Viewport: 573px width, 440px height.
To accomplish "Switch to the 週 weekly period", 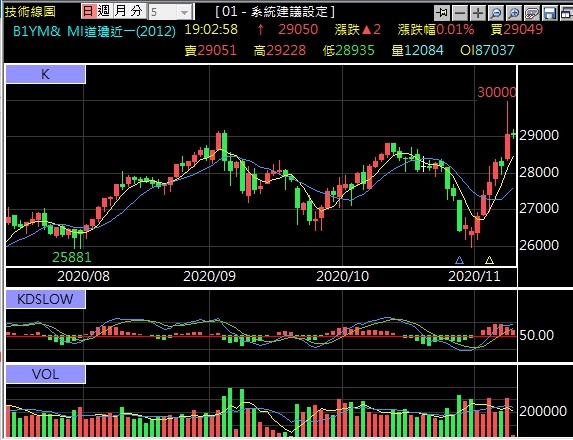I will (105, 11).
